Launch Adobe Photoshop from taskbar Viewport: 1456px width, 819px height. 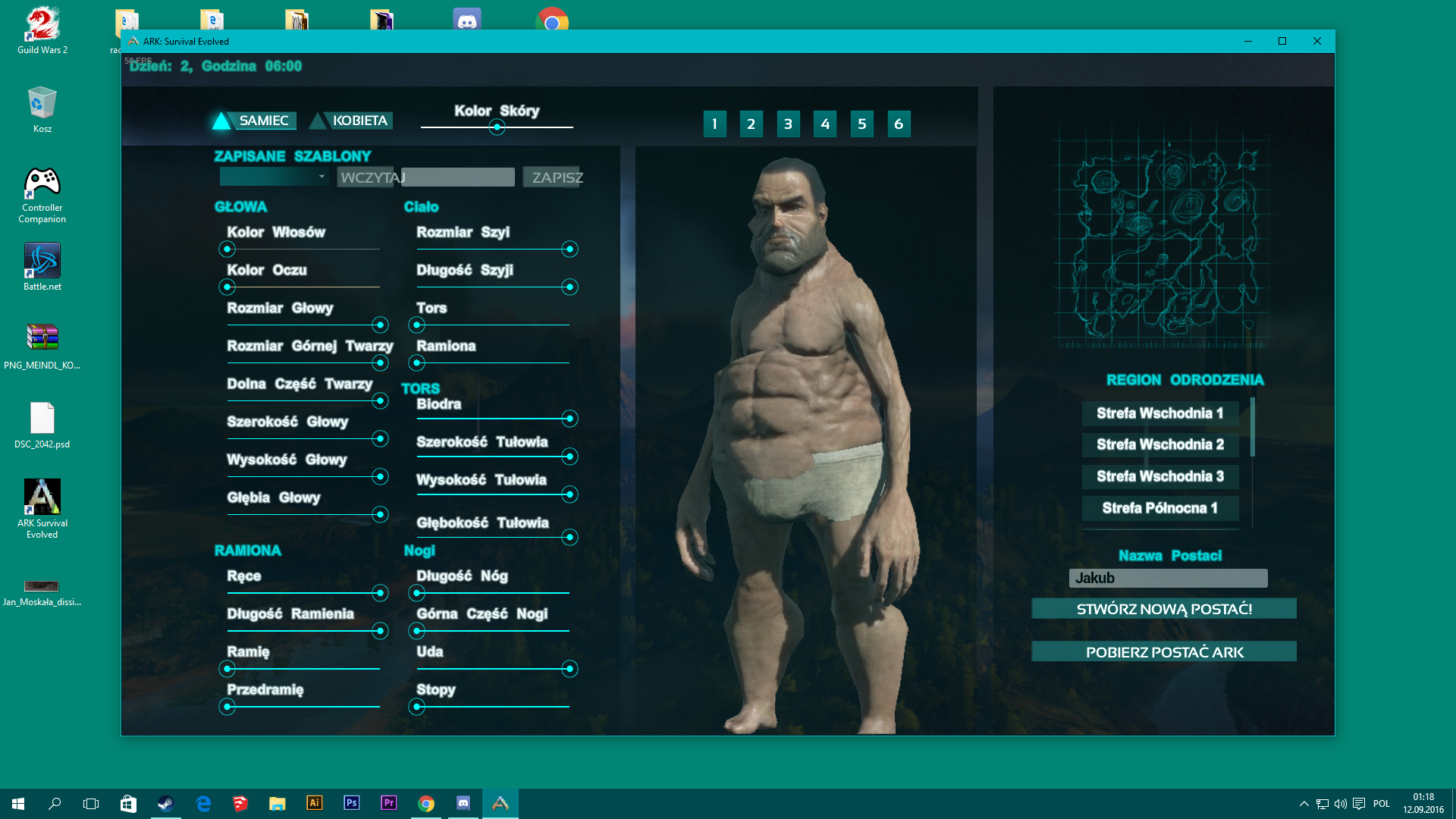click(351, 803)
